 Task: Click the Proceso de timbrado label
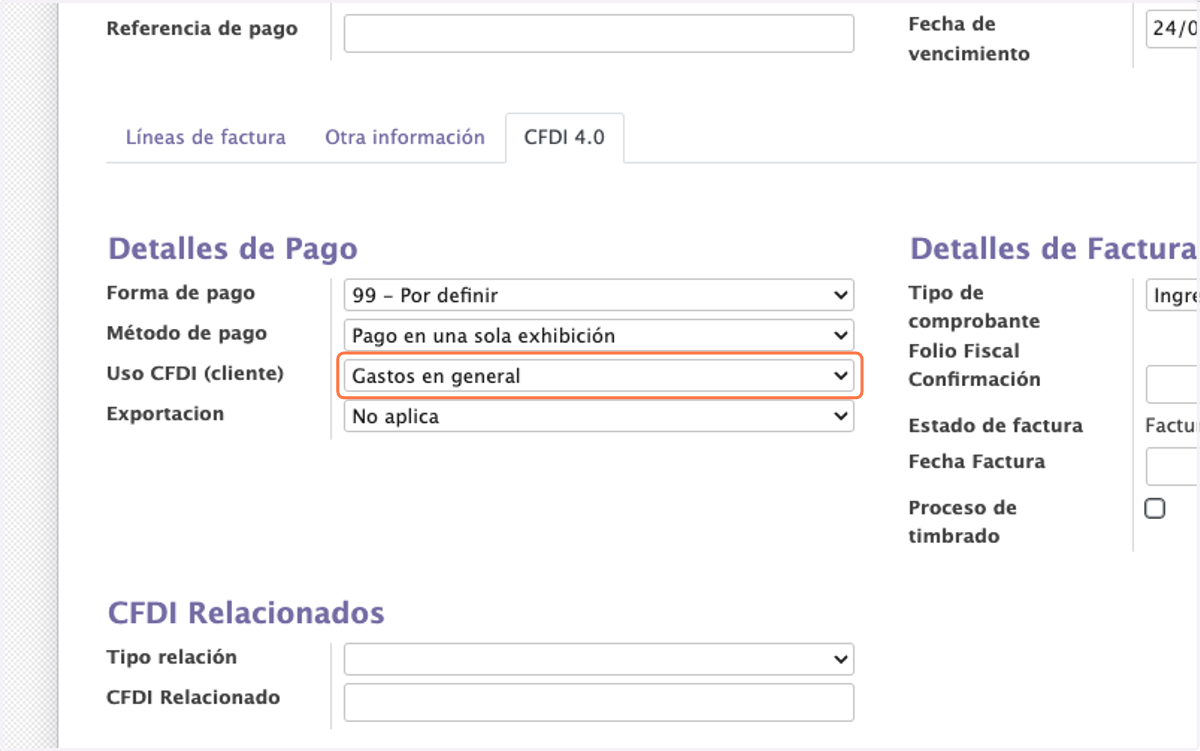[x=963, y=521]
